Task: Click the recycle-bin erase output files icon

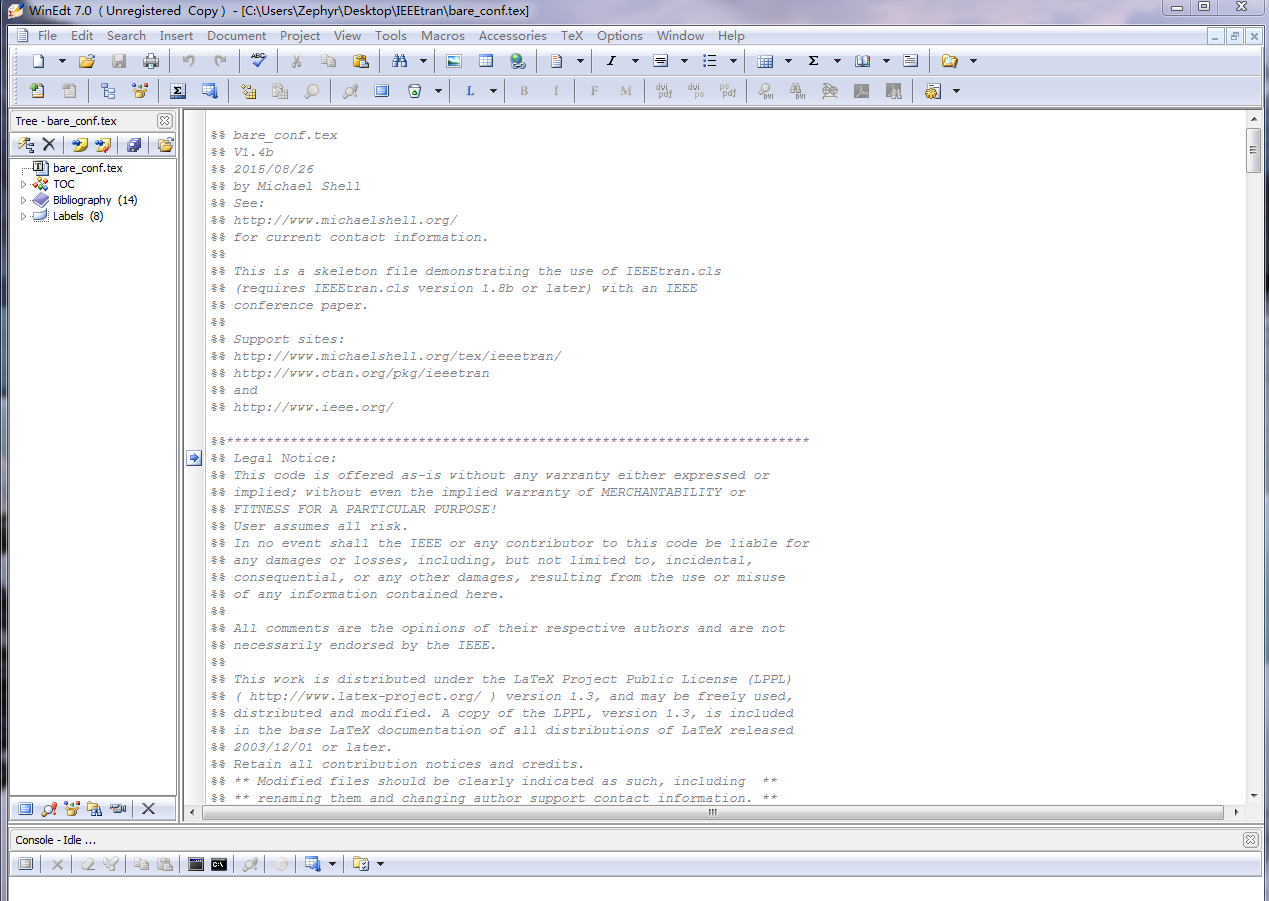Action: coord(414,91)
